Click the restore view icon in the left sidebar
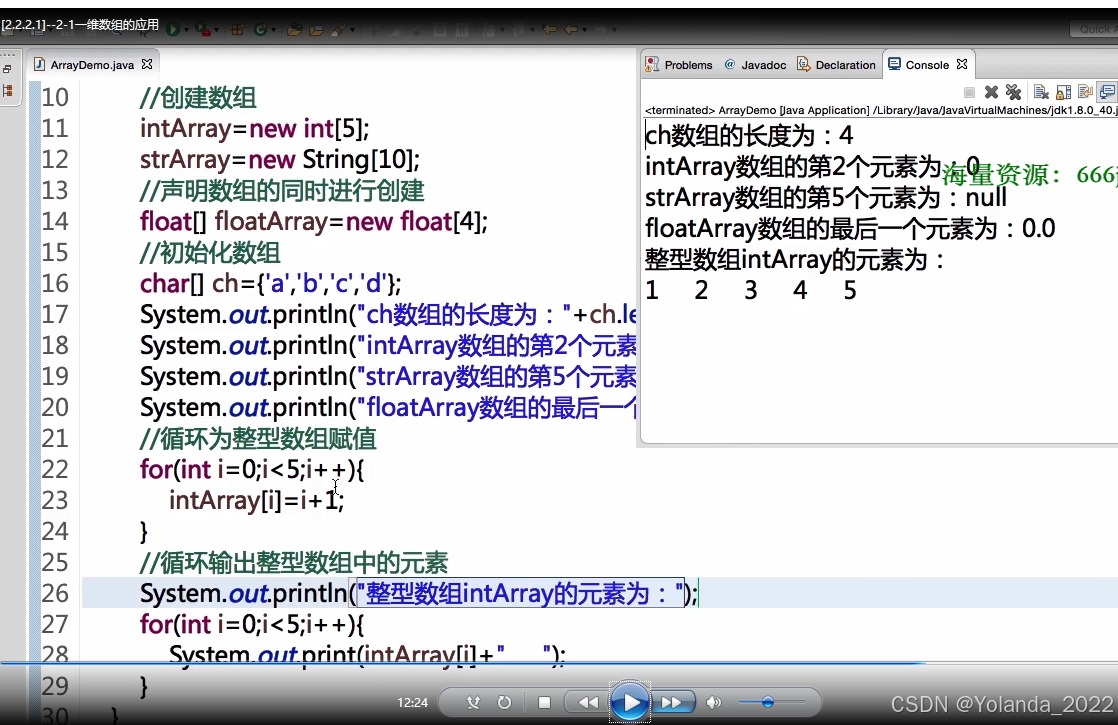Screen dimensions: 1118x725 tap(7, 69)
